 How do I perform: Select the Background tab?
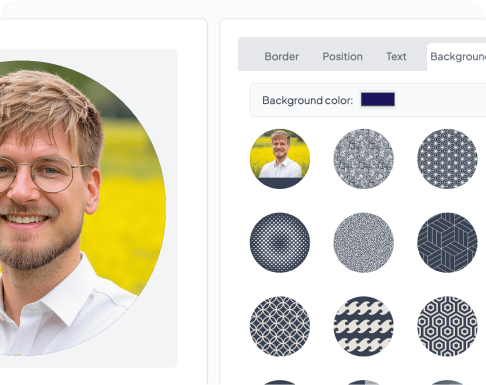pyautogui.click(x=457, y=57)
